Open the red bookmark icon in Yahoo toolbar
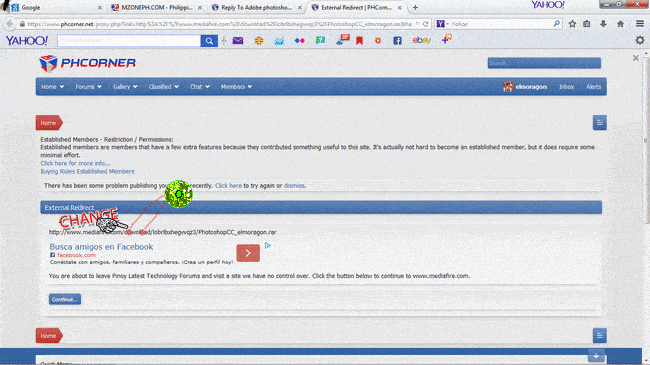The image size is (650, 365). (359, 41)
